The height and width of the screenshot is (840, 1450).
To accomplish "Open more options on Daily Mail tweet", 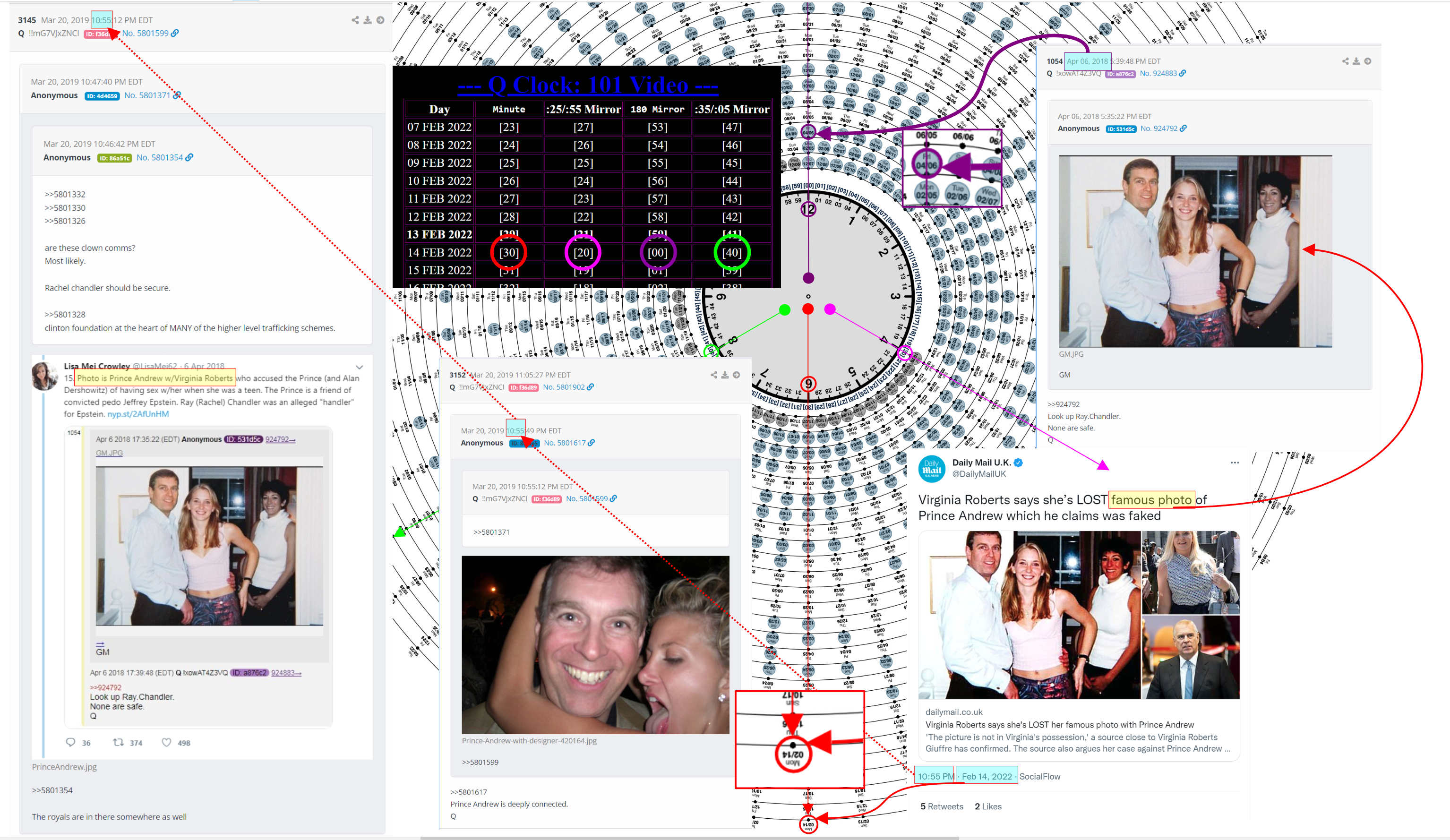I will point(1235,463).
